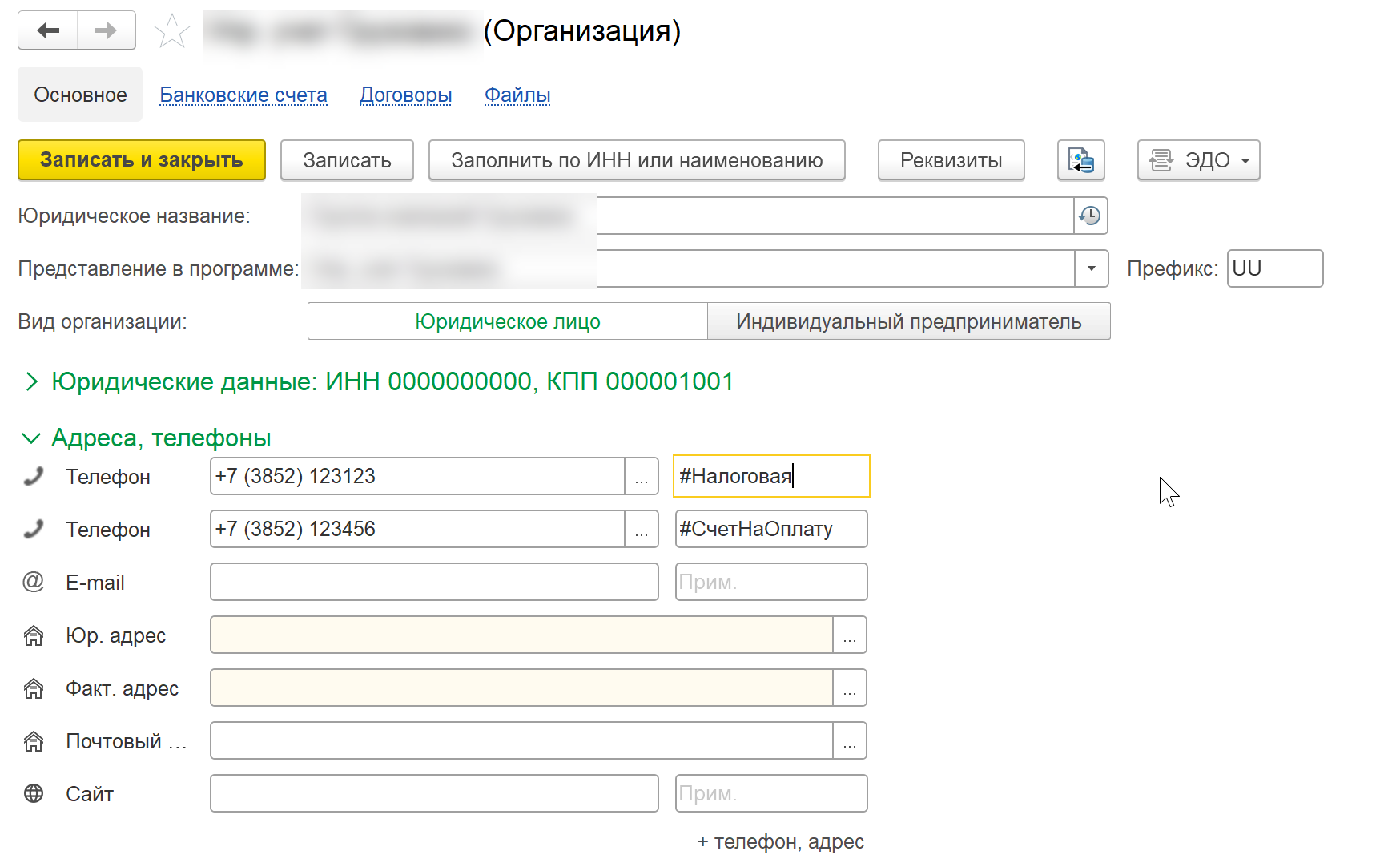Screen dimensions: 1400x863
Task: Open ellipsis picker for Юр. адрес
Action: 849,635
